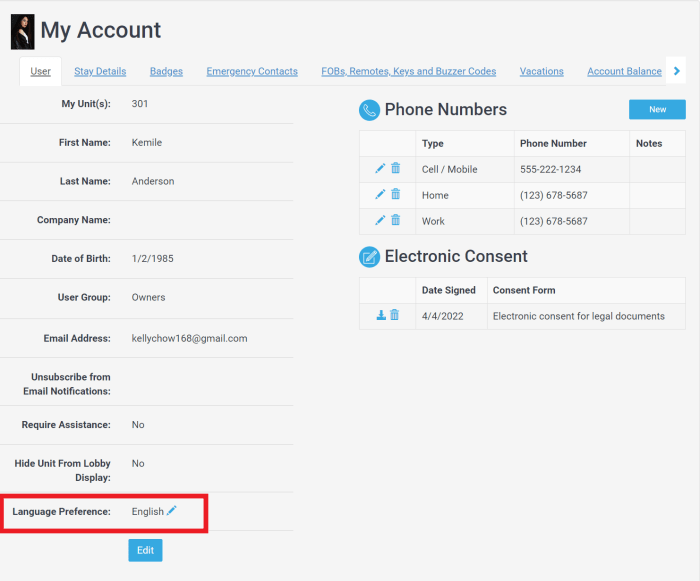
Task: Remove the Home phone number
Action: point(395,195)
